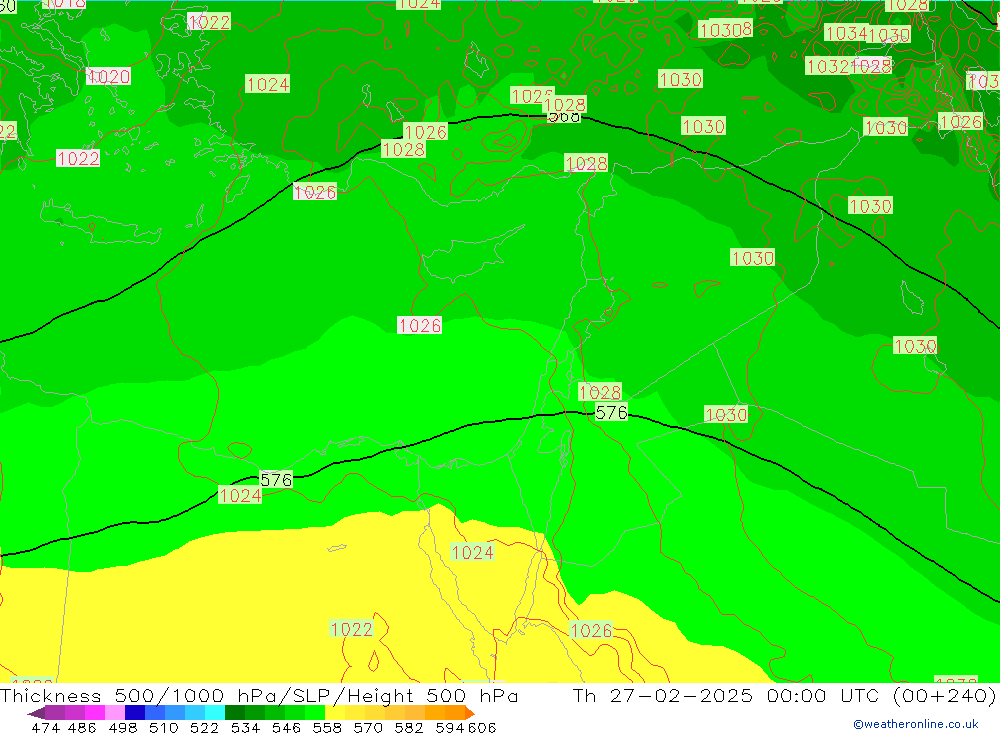Click the dark blue legend swatch

[x=135, y=713]
